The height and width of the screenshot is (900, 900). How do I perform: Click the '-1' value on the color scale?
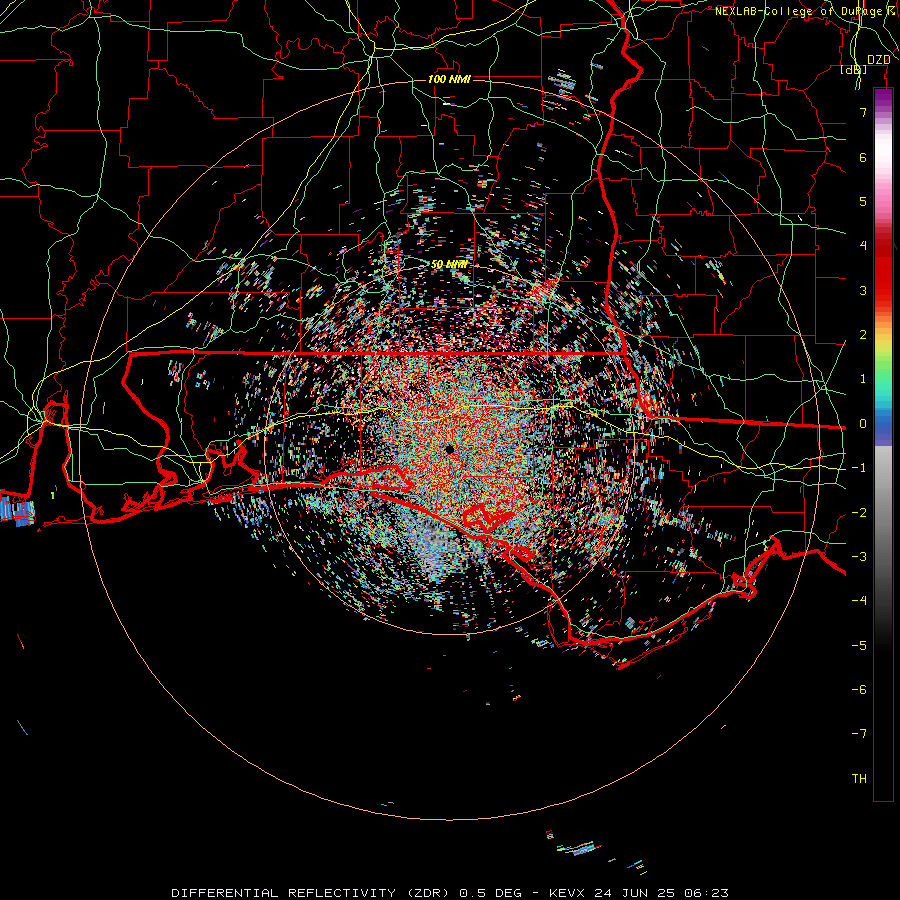[859, 468]
